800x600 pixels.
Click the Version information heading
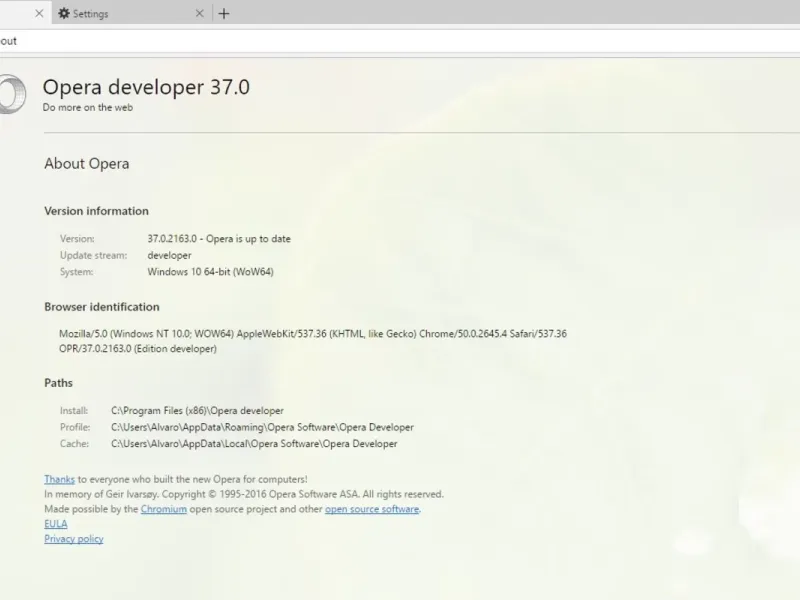[x=96, y=211]
